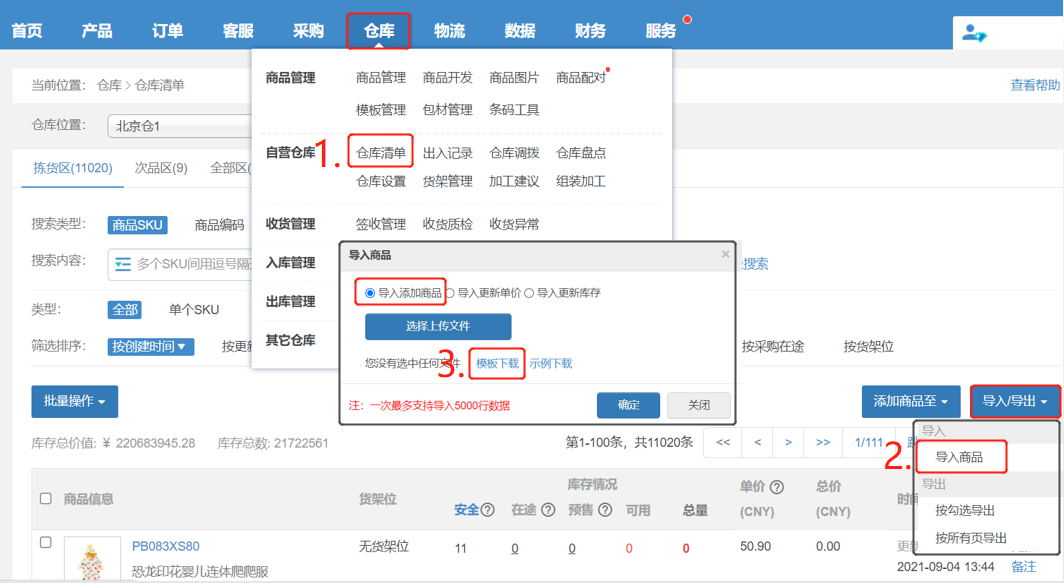Click the 模板下载 link

coord(497,363)
